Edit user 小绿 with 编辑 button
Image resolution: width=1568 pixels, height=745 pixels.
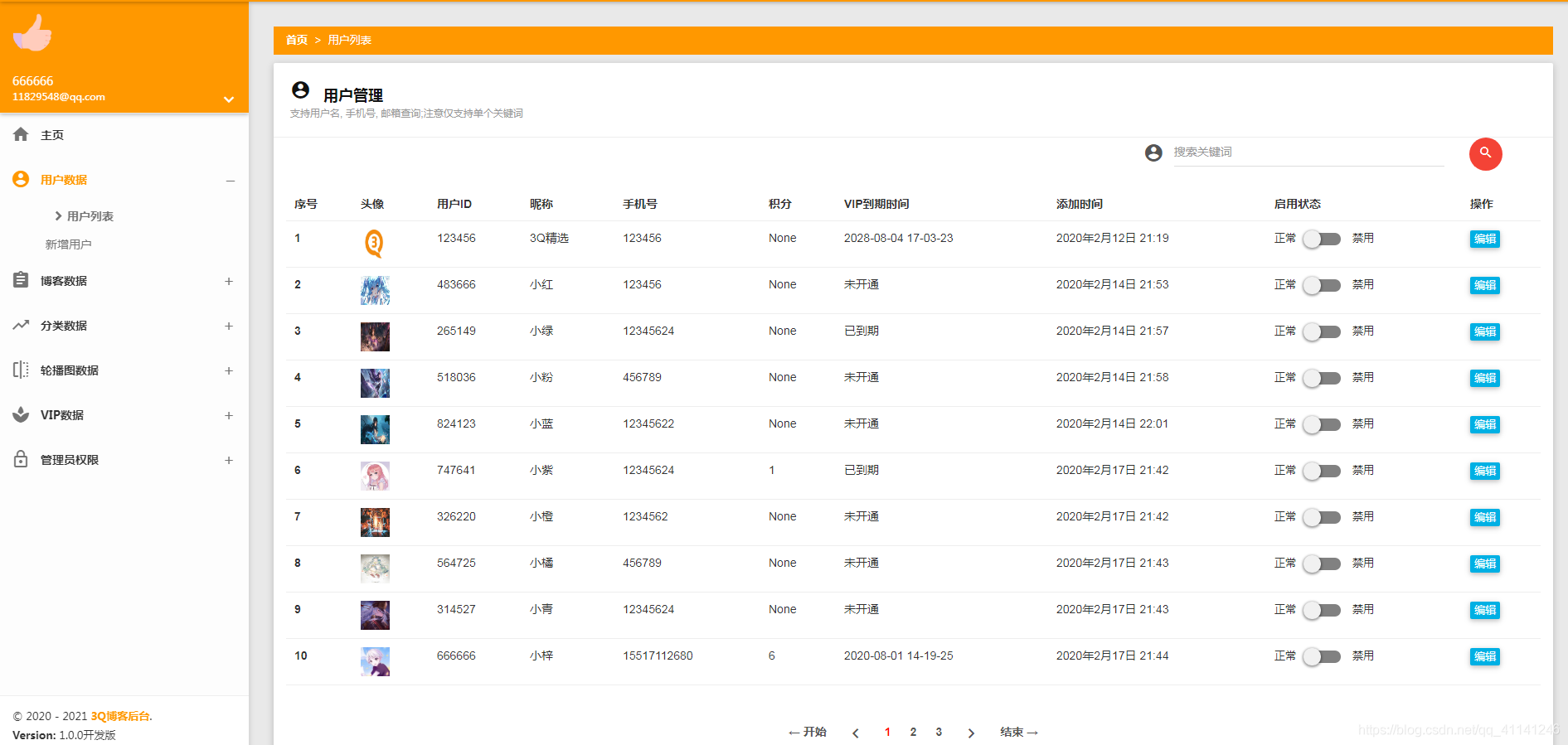[1484, 331]
